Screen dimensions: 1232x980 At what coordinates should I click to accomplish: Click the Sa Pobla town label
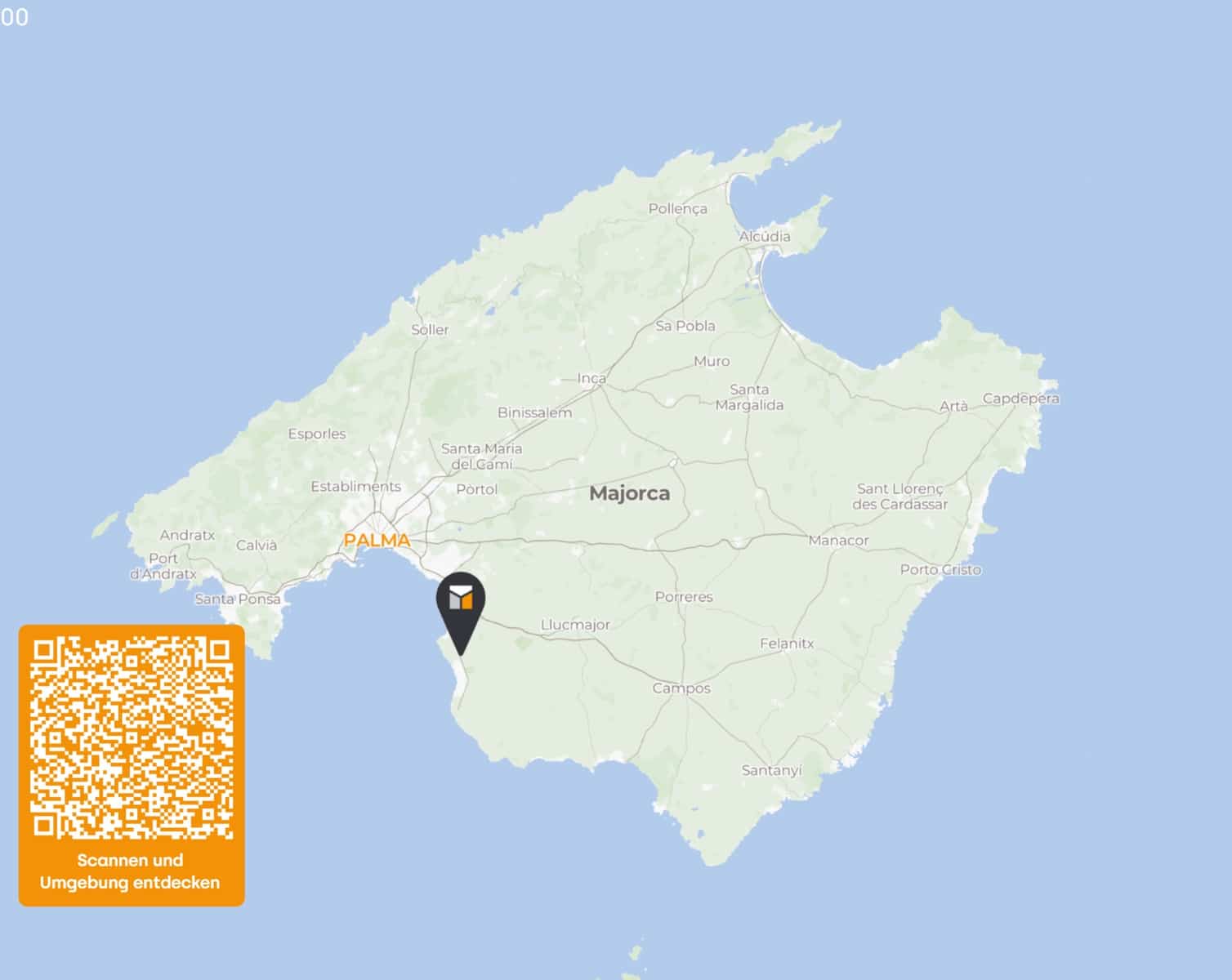[x=685, y=326]
